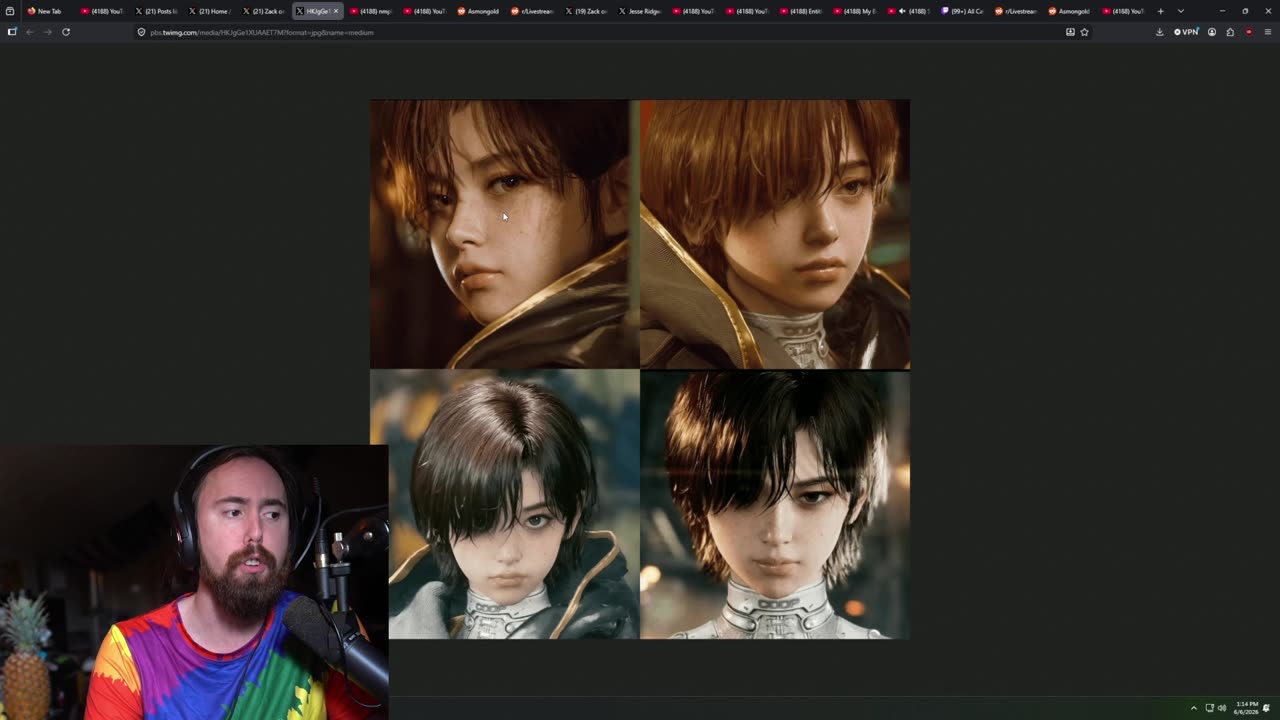This screenshot has height=720, width=1280.
Task: Open the browser downloads panel
Action: (x=1159, y=32)
